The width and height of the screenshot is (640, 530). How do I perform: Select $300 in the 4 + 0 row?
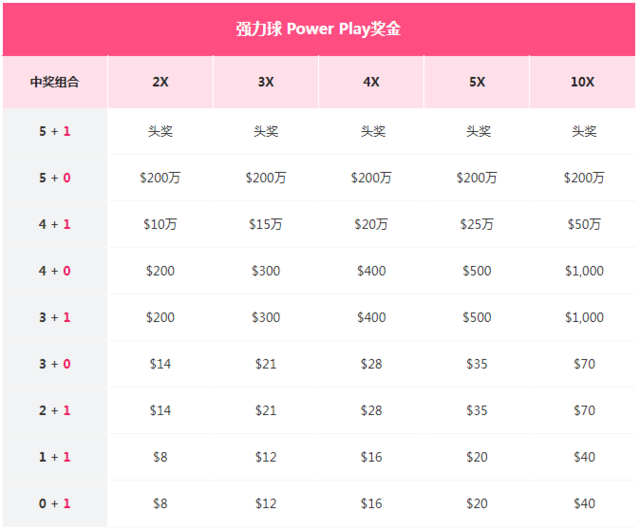[266, 271]
